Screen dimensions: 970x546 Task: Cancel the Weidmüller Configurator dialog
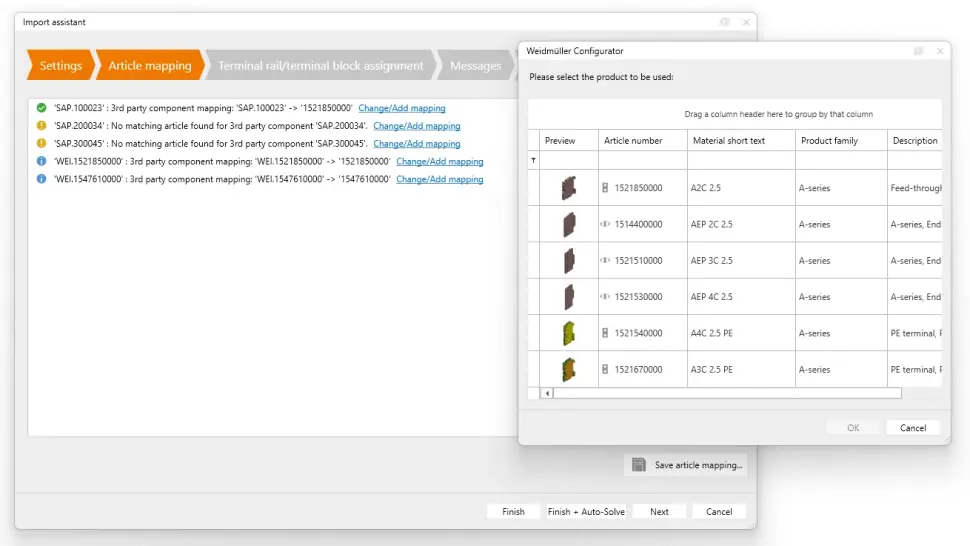[x=912, y=428]
